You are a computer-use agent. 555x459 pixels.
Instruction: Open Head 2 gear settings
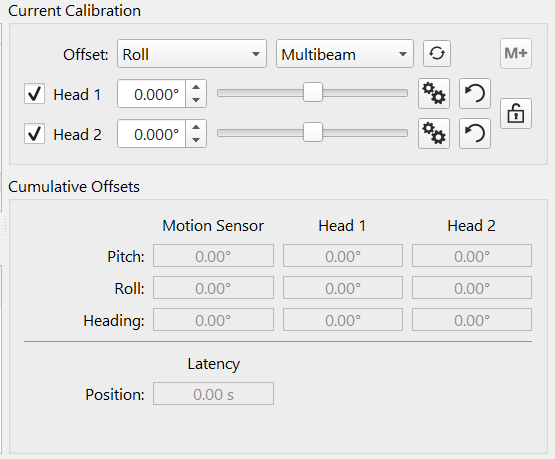[x=434, y=134]
